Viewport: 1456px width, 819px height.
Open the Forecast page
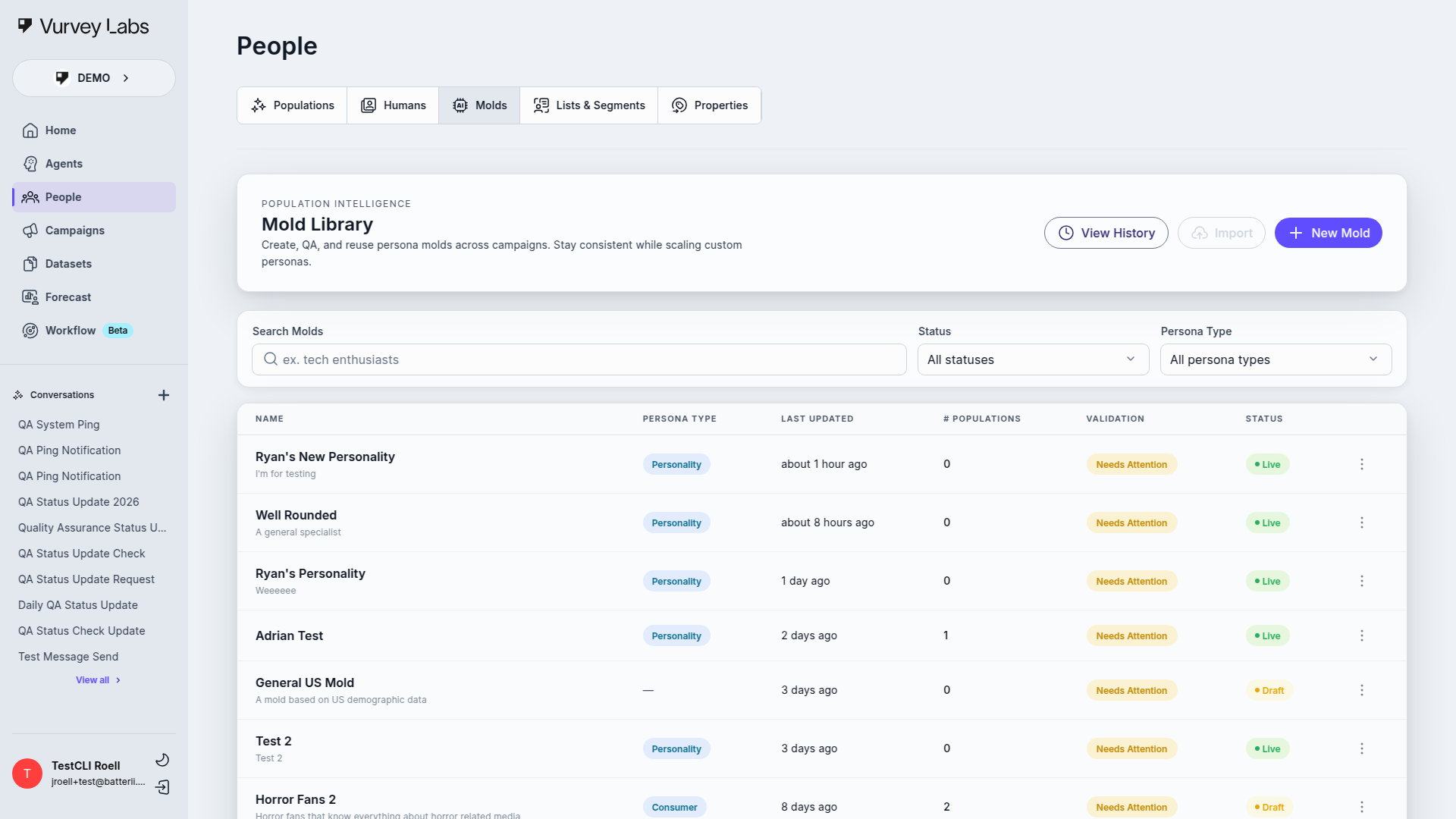click(x=67, y=297)
